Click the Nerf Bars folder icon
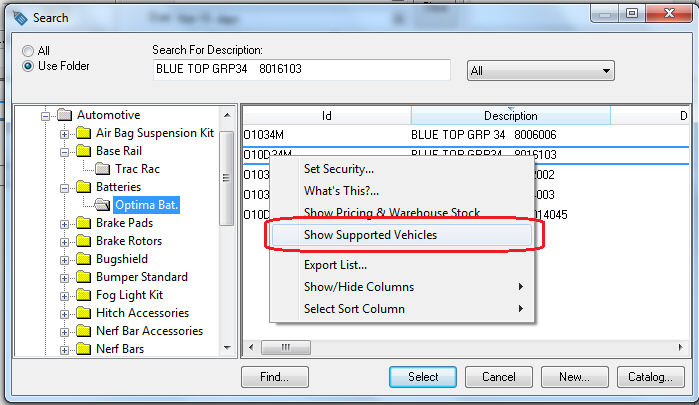Image resolution: width=699 pixels, height=405 pixels. (83, 349)
